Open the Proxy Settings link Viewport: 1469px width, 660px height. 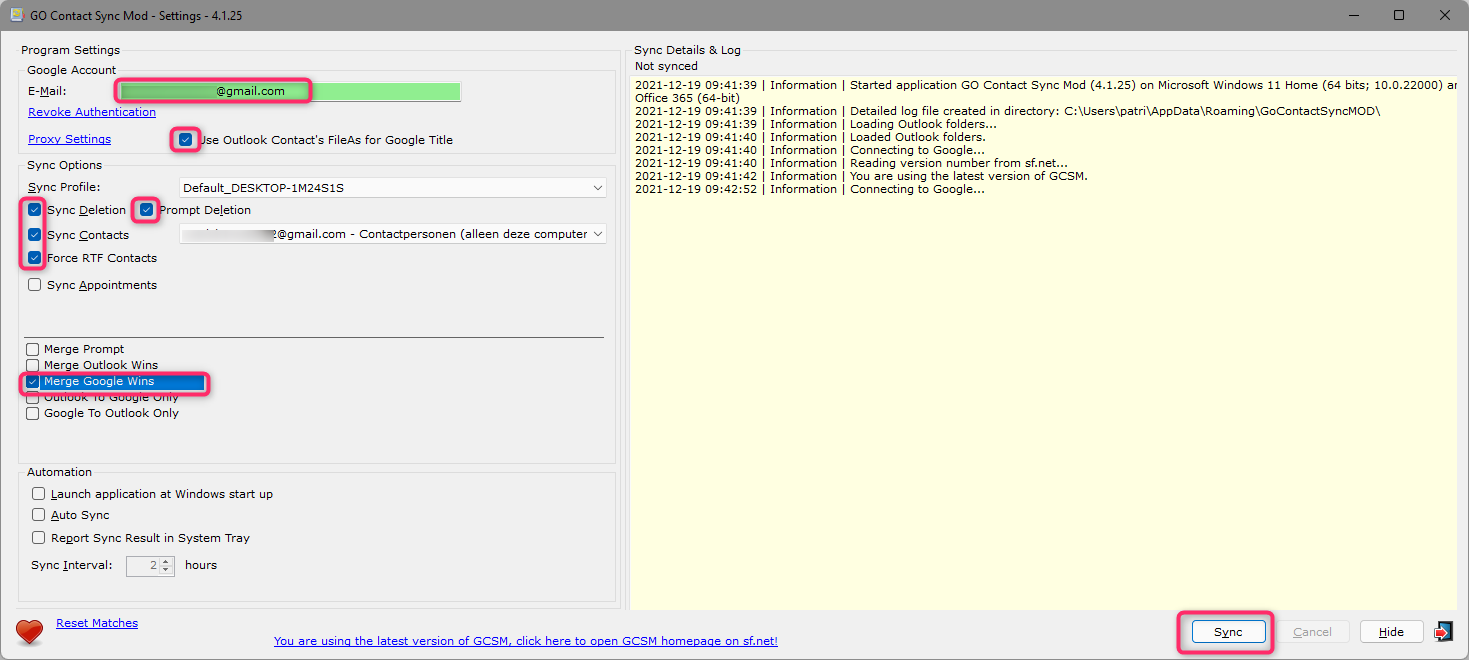pyautogui.click(x=70, y=139)
